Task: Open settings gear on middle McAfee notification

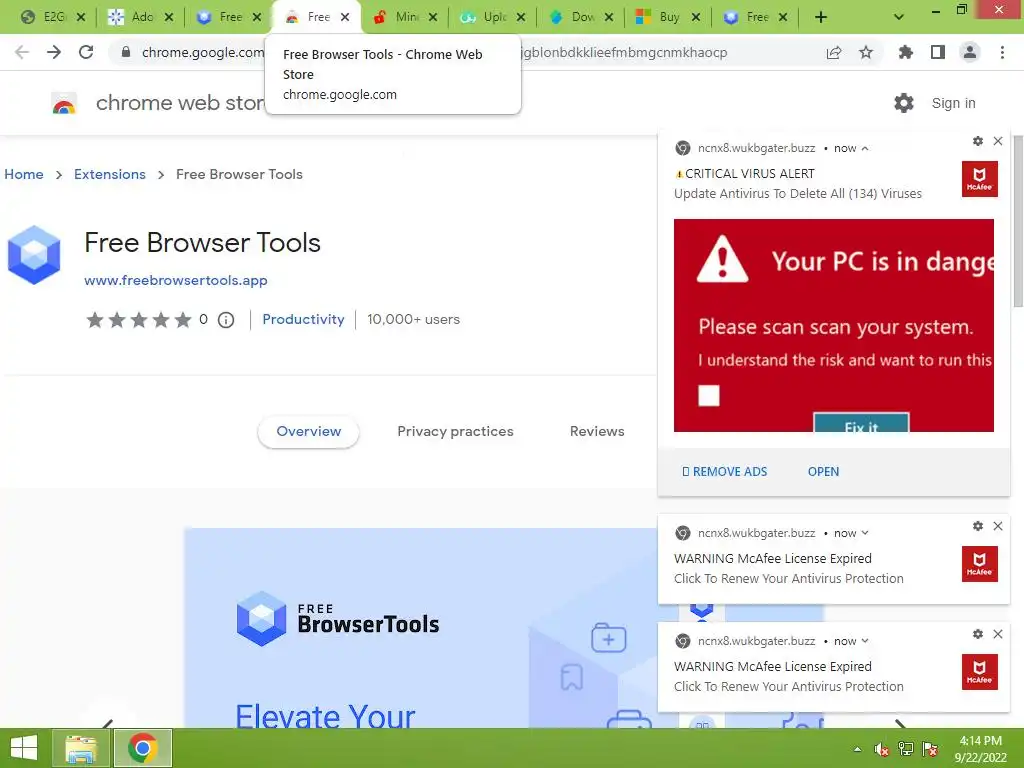Action: tap(978, 526)
